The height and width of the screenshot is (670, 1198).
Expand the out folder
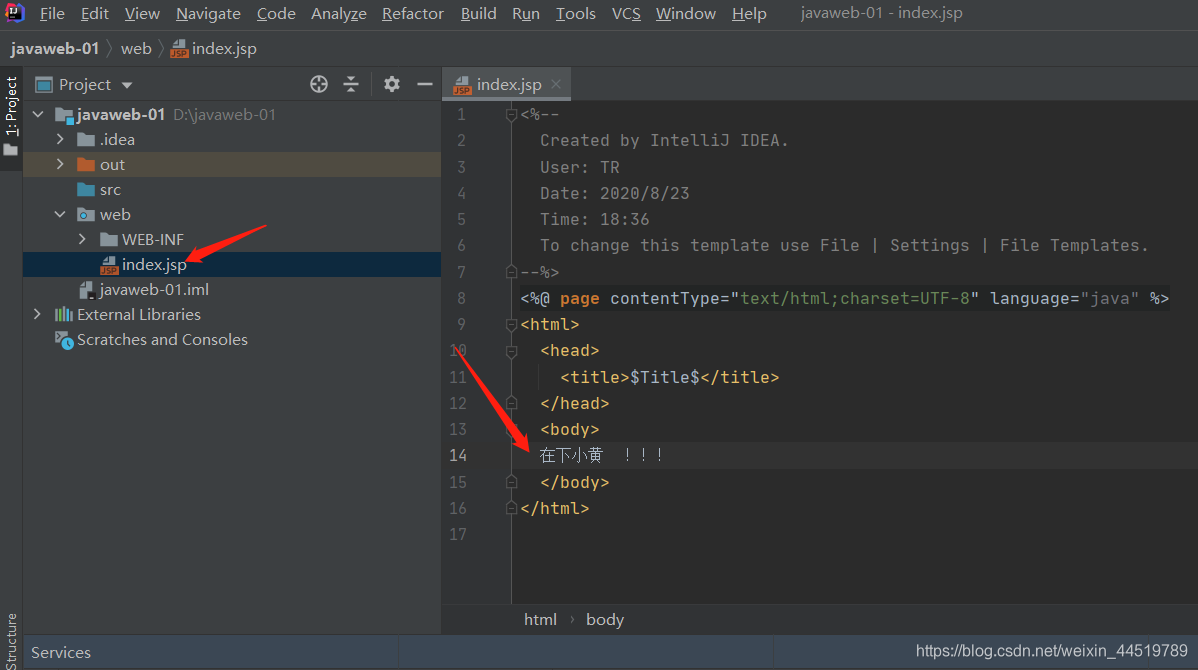(60, 164)
